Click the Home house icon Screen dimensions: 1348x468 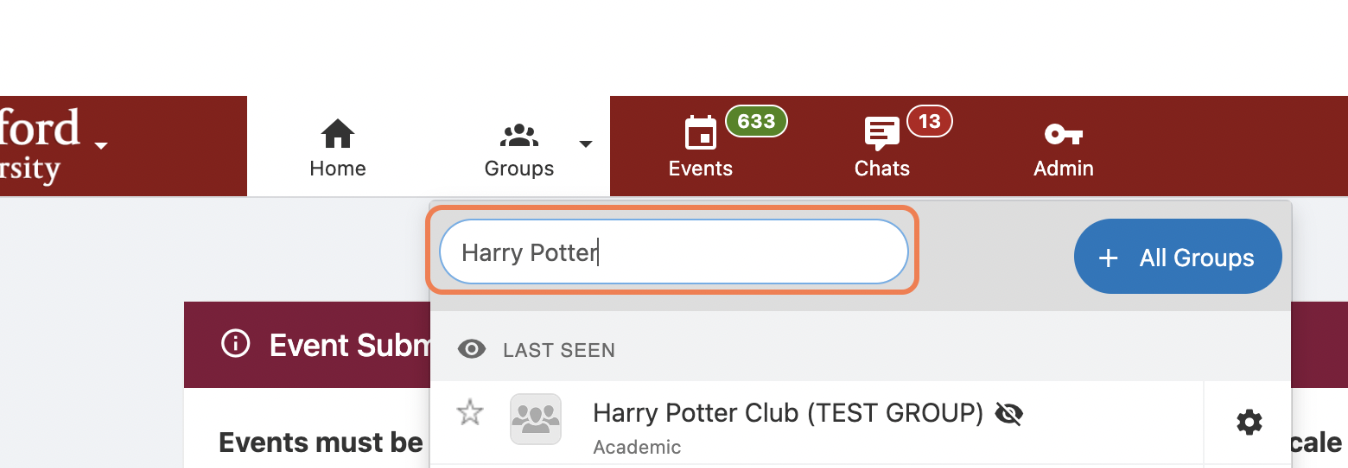338,134
